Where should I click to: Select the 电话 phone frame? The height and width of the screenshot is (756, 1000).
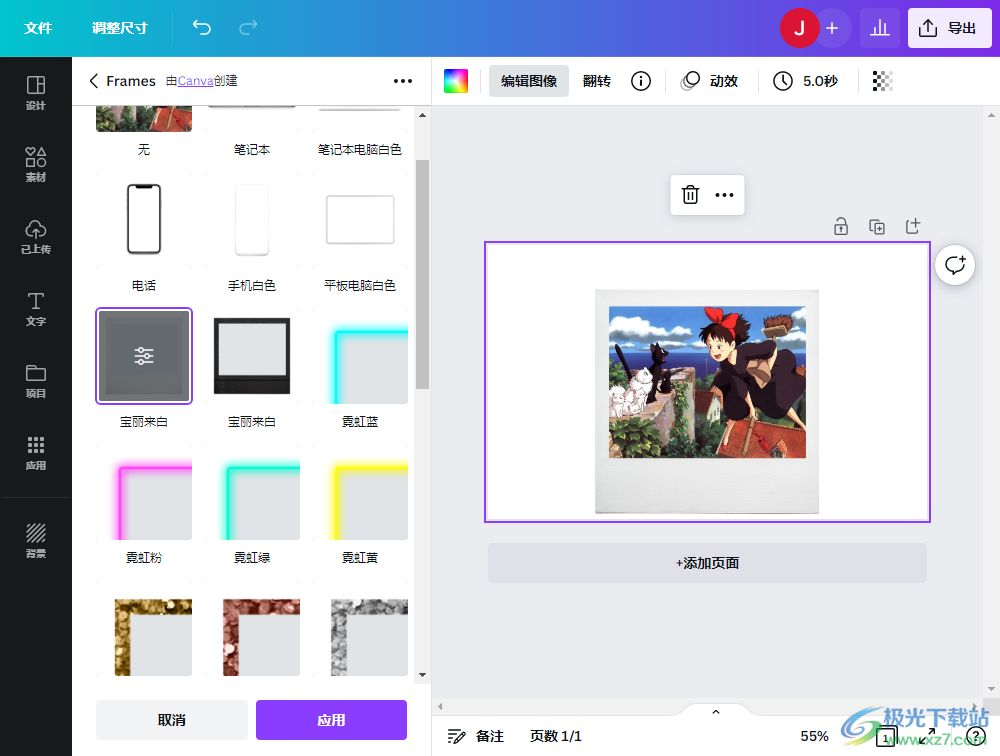144,219
